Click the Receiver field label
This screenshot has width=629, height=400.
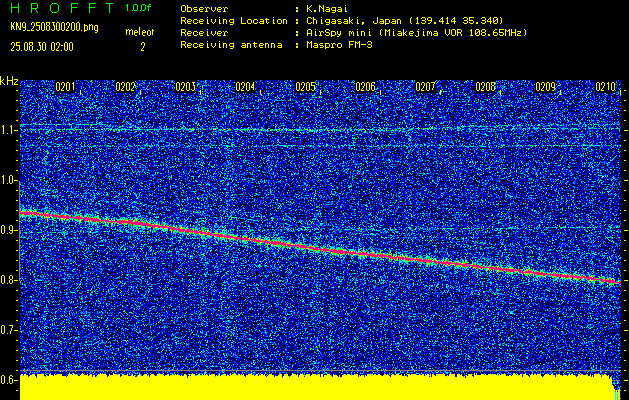pos(204,32)
